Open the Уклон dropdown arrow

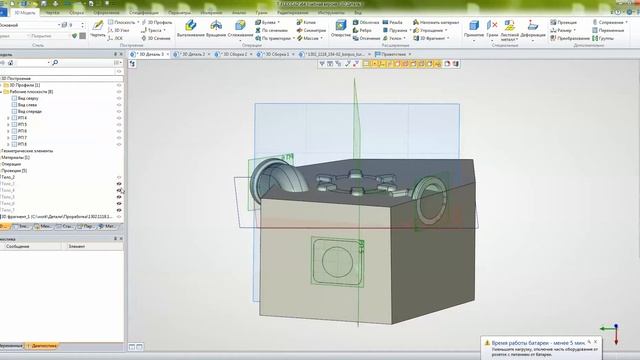[404, 38]
